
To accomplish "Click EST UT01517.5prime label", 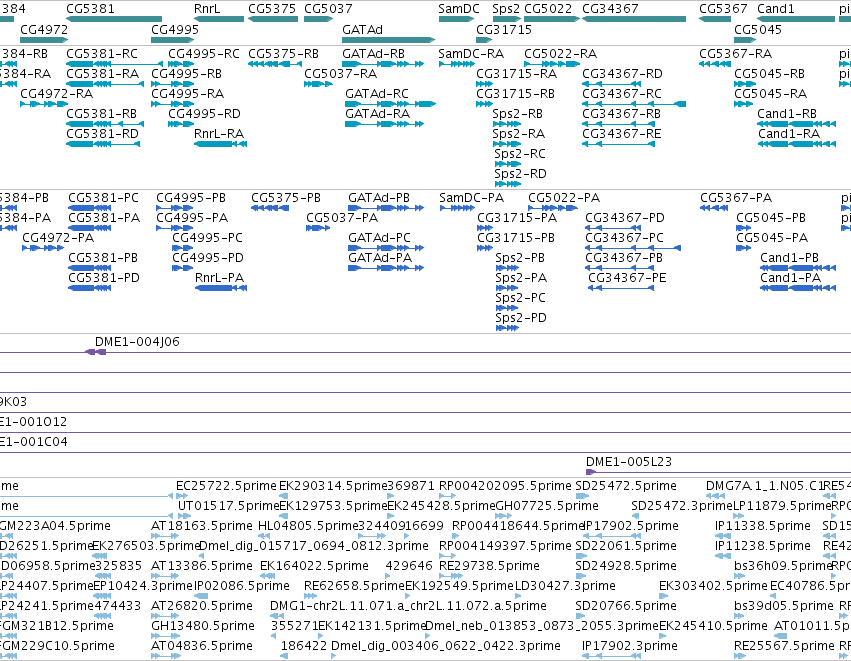I will click(228, 506).
